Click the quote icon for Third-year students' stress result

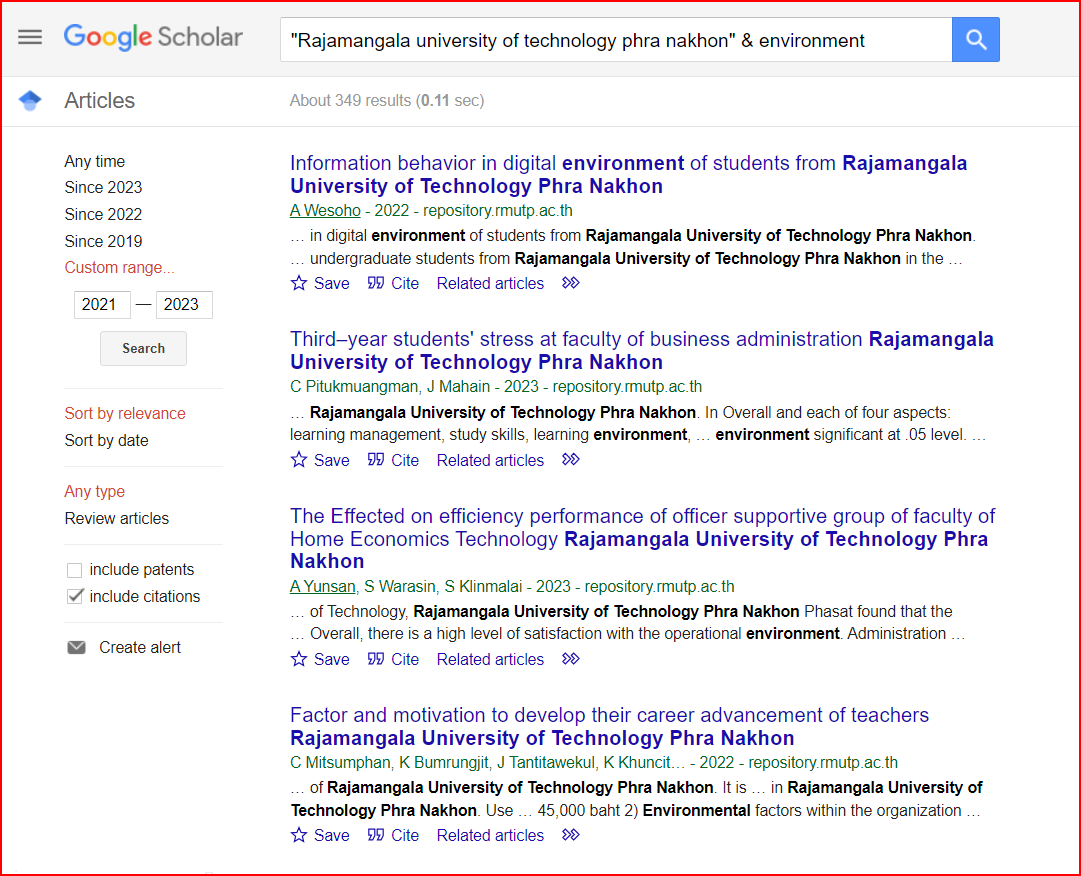pyautogui.click(x=376, y=460)
